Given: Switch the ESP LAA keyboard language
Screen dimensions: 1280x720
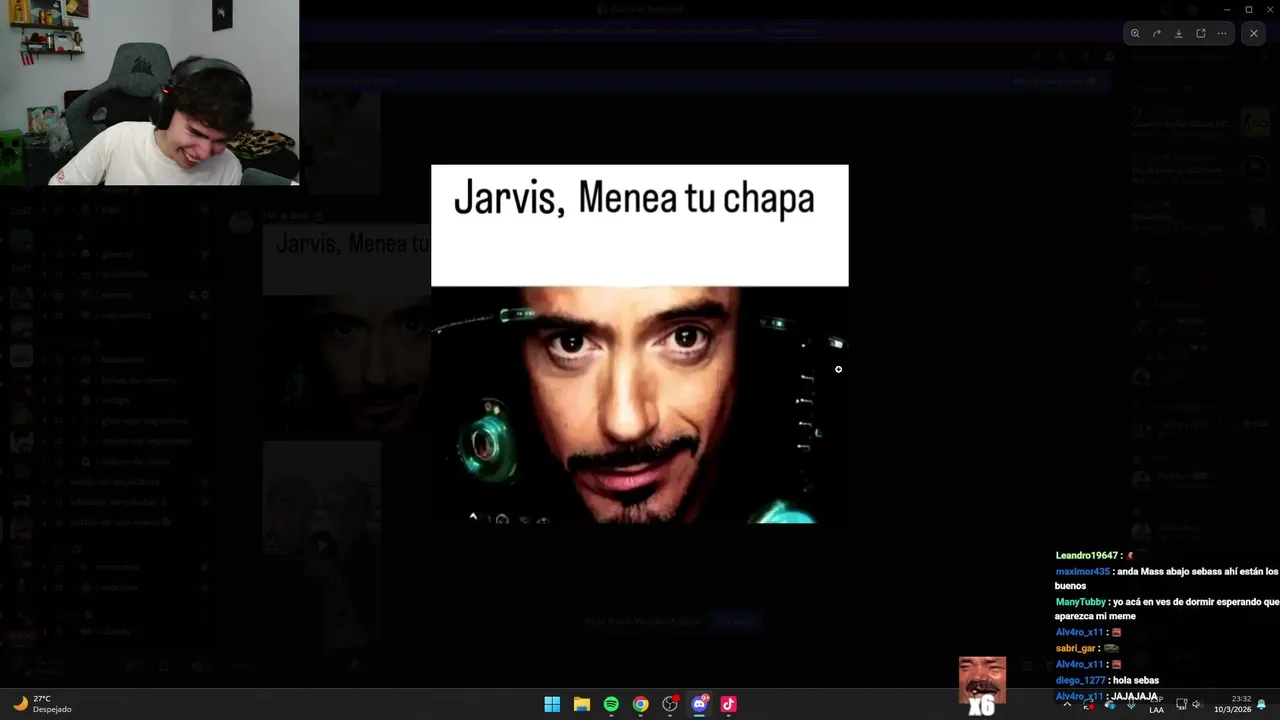Looking at the screenshot, I should (x=1157, y=704).
